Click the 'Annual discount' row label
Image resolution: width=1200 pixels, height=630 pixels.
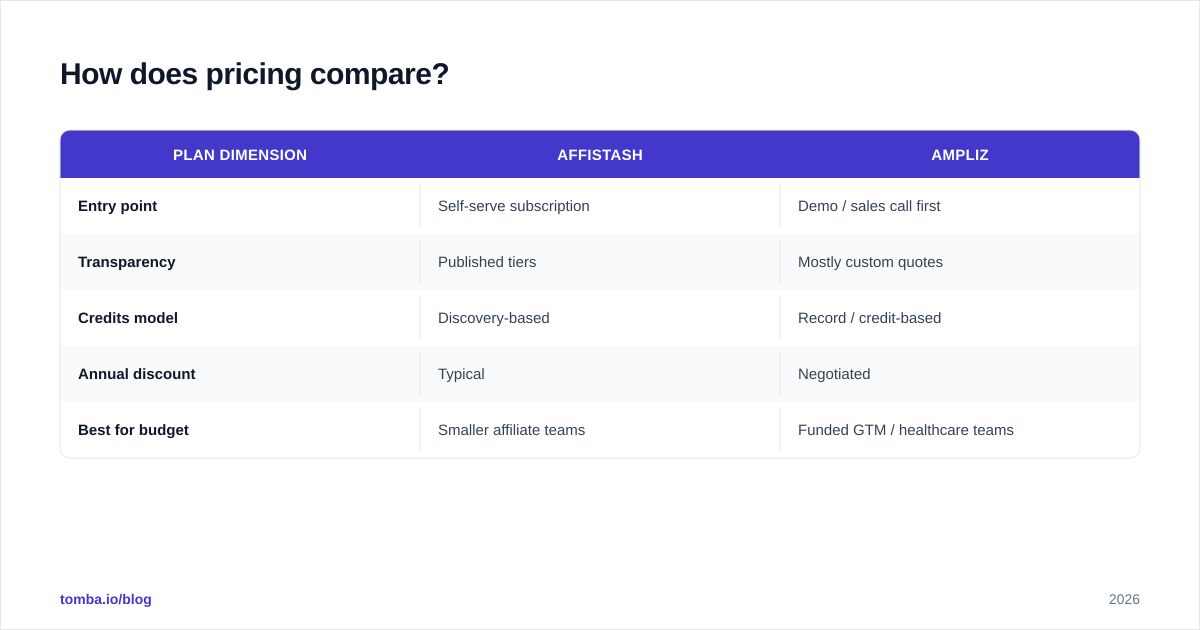tap(137, 374)
